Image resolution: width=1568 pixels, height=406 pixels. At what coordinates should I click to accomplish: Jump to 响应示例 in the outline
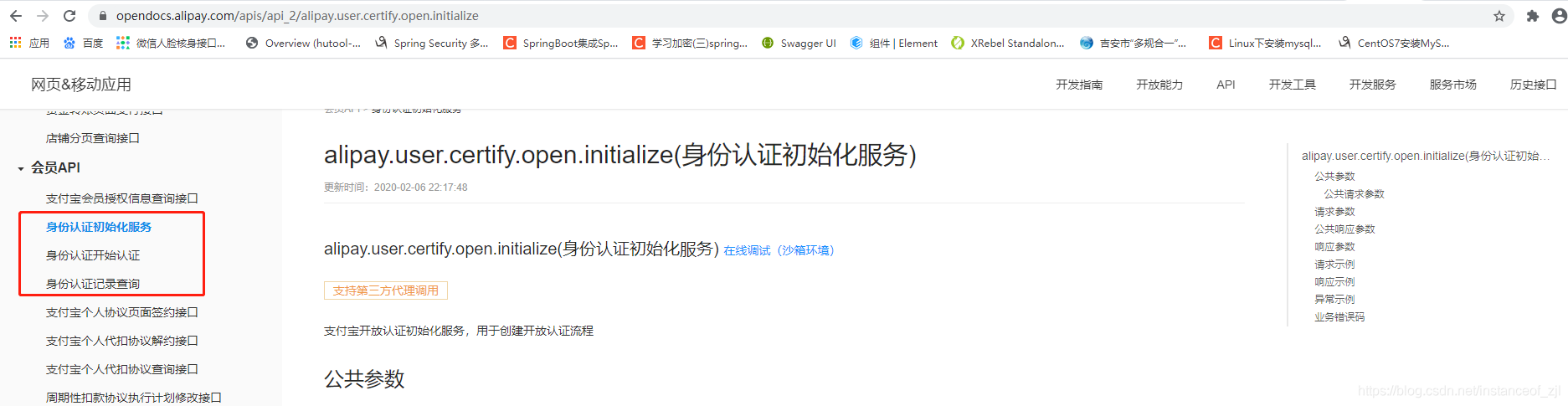(1334, 282)
